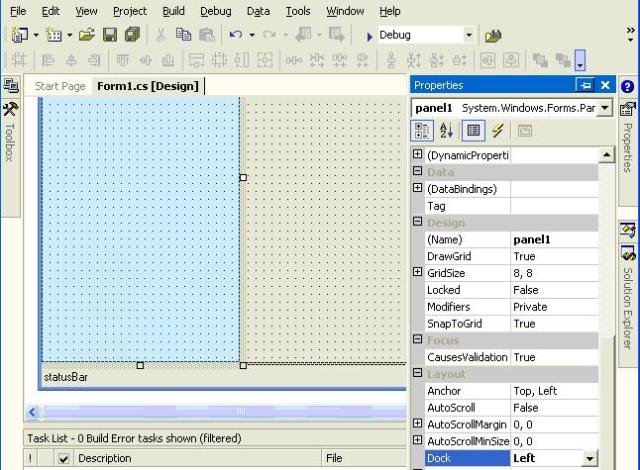
Task: Click the Copy toolbar icon
Action: 183,35
